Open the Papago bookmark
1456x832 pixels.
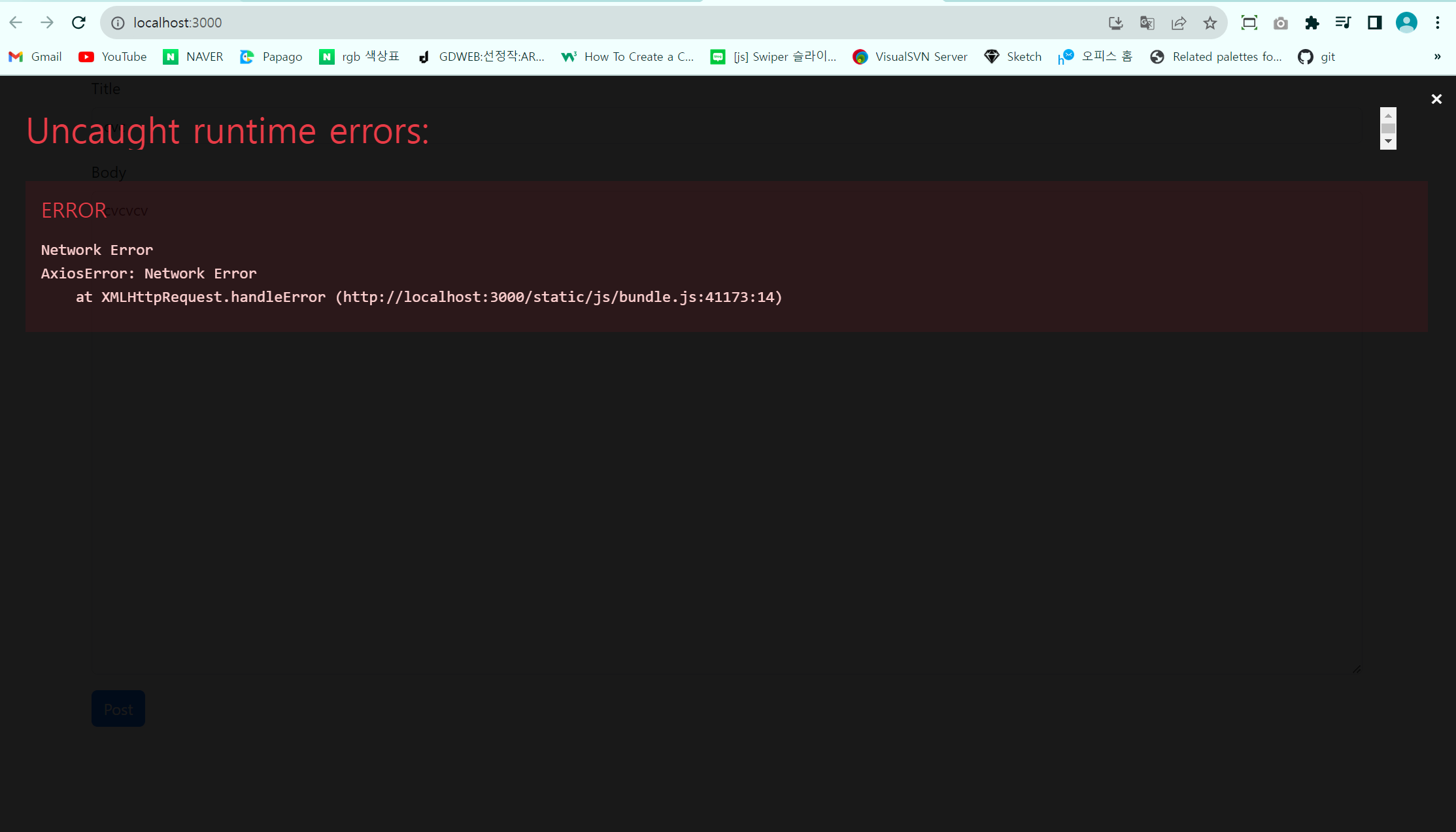coord(271,57)
